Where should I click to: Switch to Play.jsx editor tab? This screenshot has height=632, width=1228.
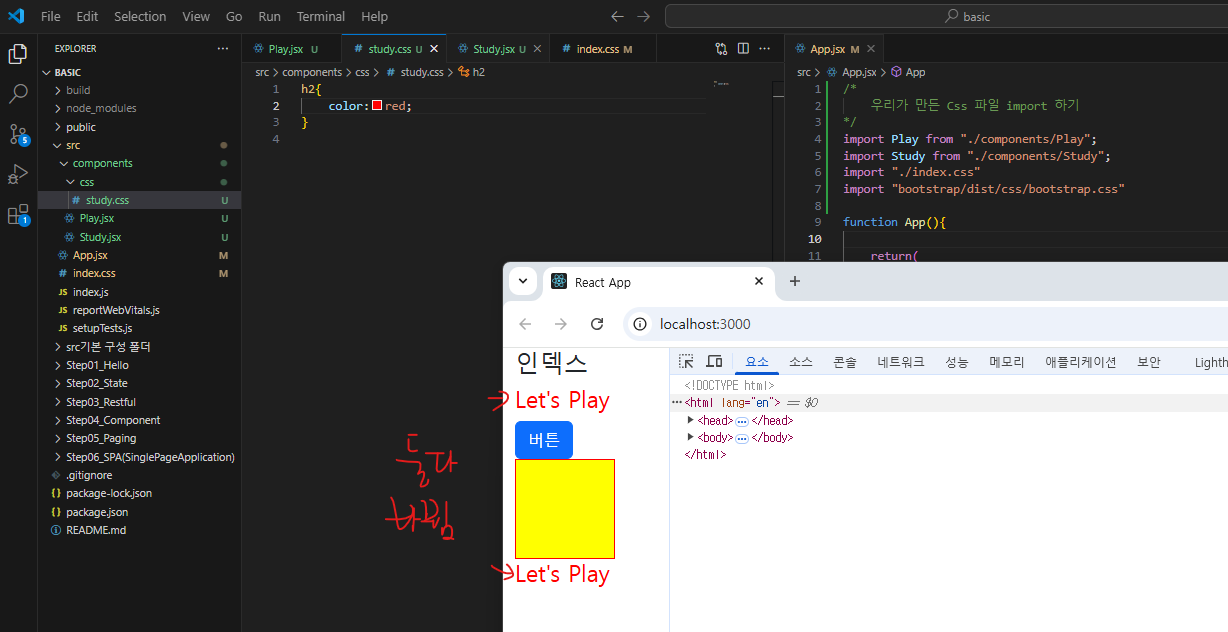[x=291, y=48]
